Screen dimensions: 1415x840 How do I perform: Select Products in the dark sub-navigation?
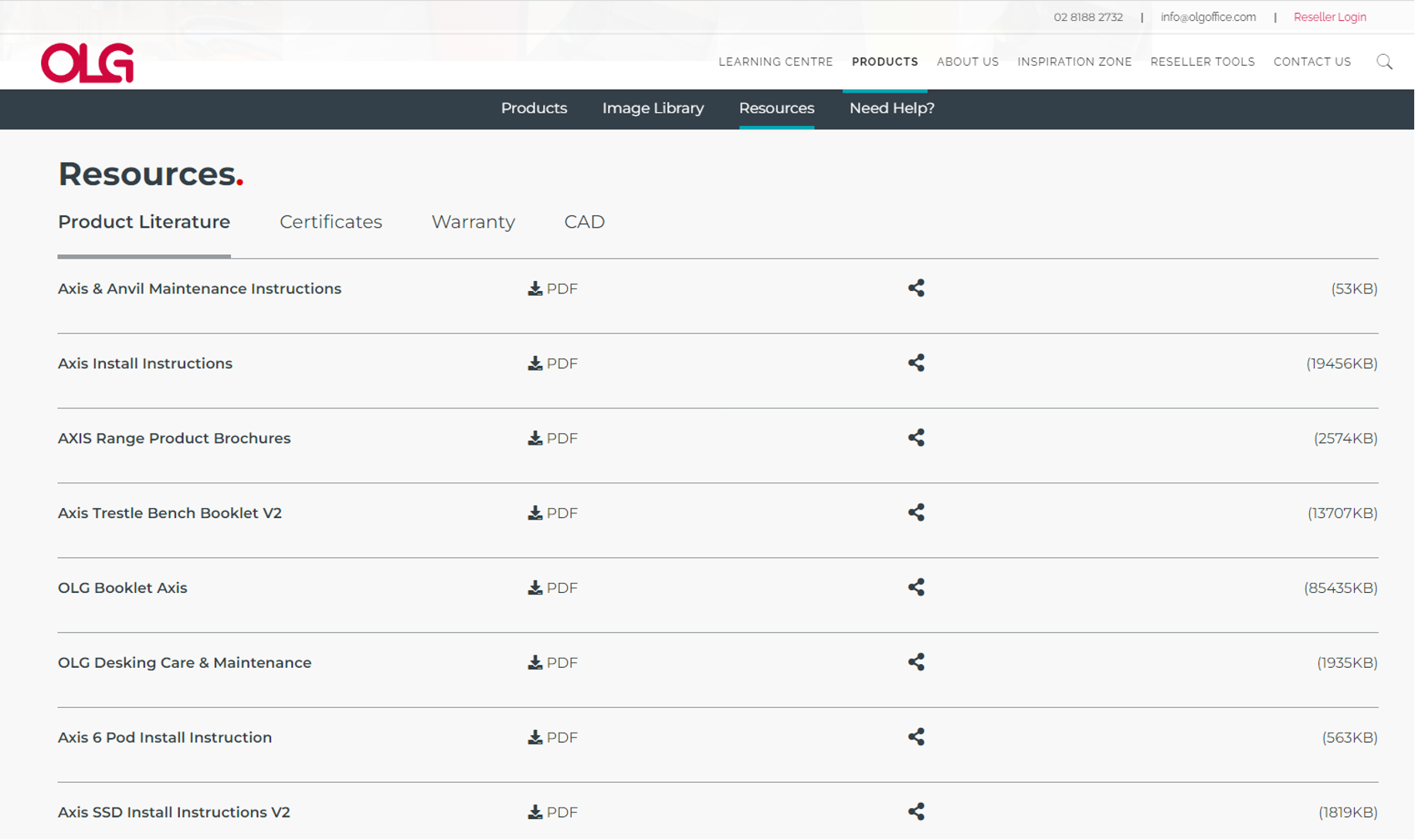pyautogui.click(x=534, y=109)
